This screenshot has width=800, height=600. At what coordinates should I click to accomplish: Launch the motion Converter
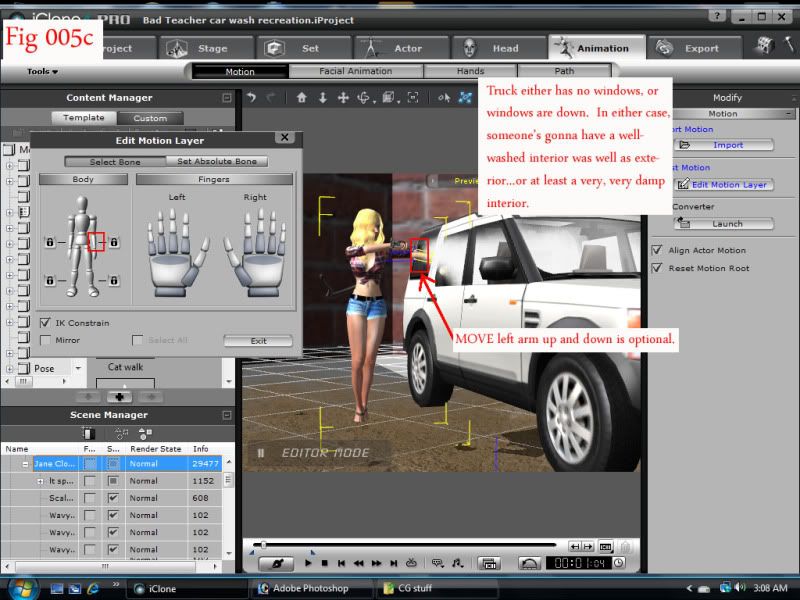click(x=723, y=223)
